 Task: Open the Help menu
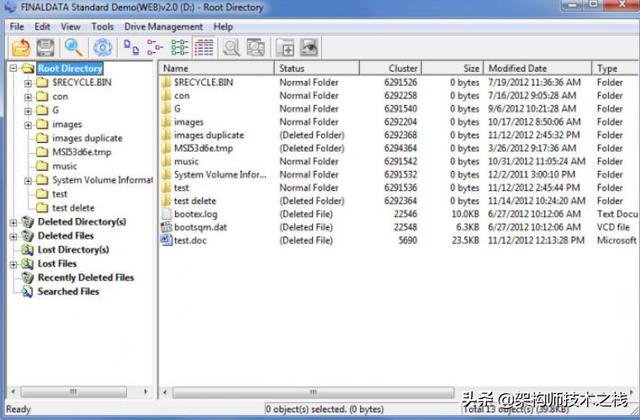(223, 27)
